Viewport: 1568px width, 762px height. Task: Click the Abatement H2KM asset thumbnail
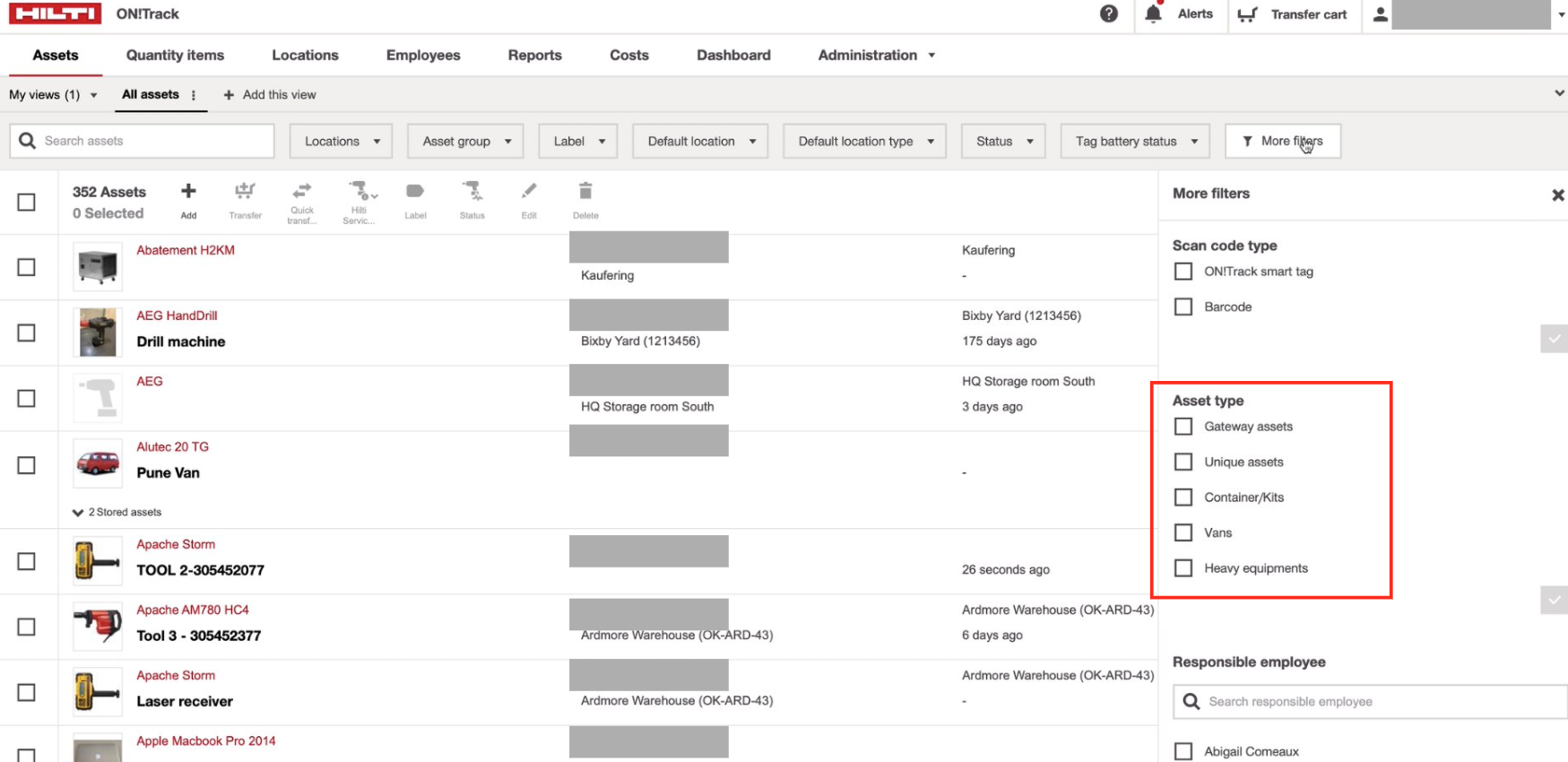pyautogui.click(x=98, y=267)
